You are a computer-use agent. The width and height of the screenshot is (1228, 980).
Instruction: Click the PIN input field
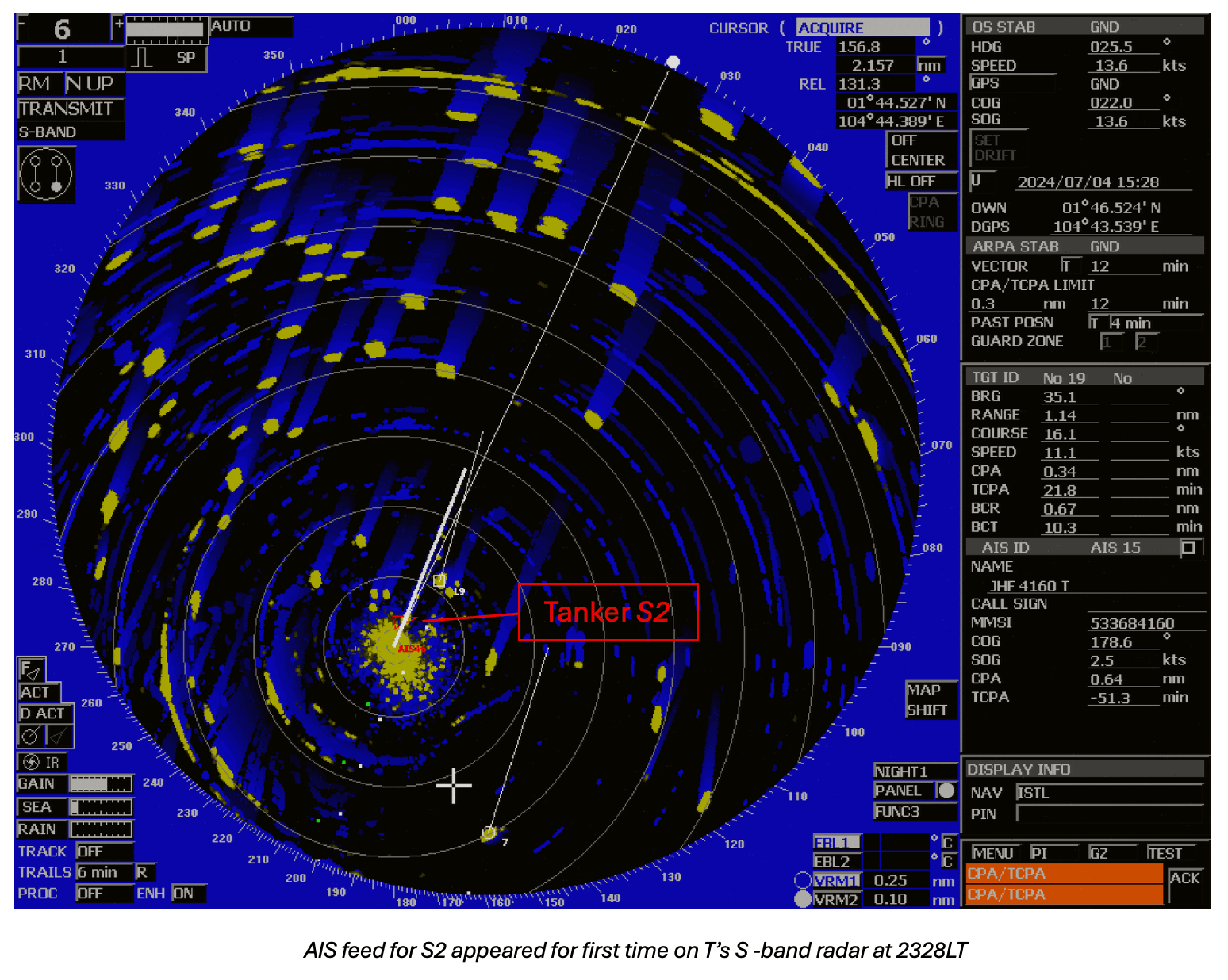click(1109, 814)
